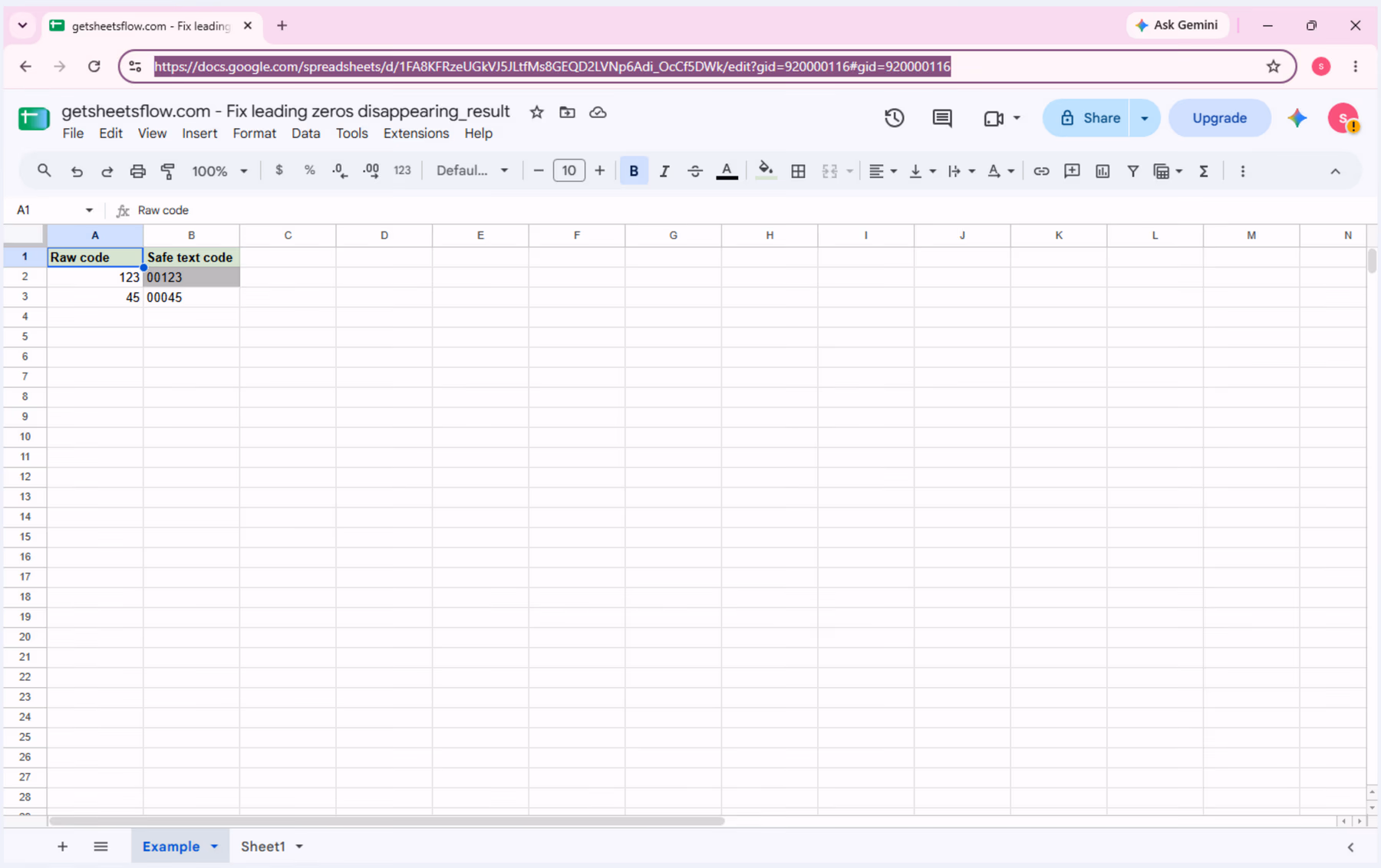Click the add sheet plus button
The height and width of the screenshot is (868, 1381).
pyautogui.click(x=62, y=847)
